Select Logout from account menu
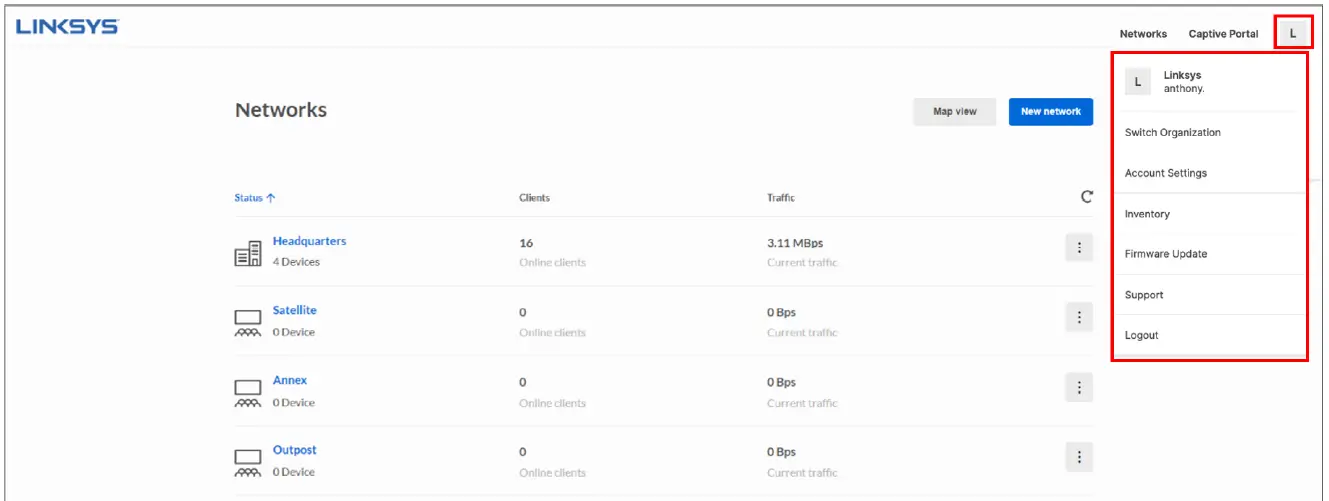1329x501 pixels. pos(1141,335)
